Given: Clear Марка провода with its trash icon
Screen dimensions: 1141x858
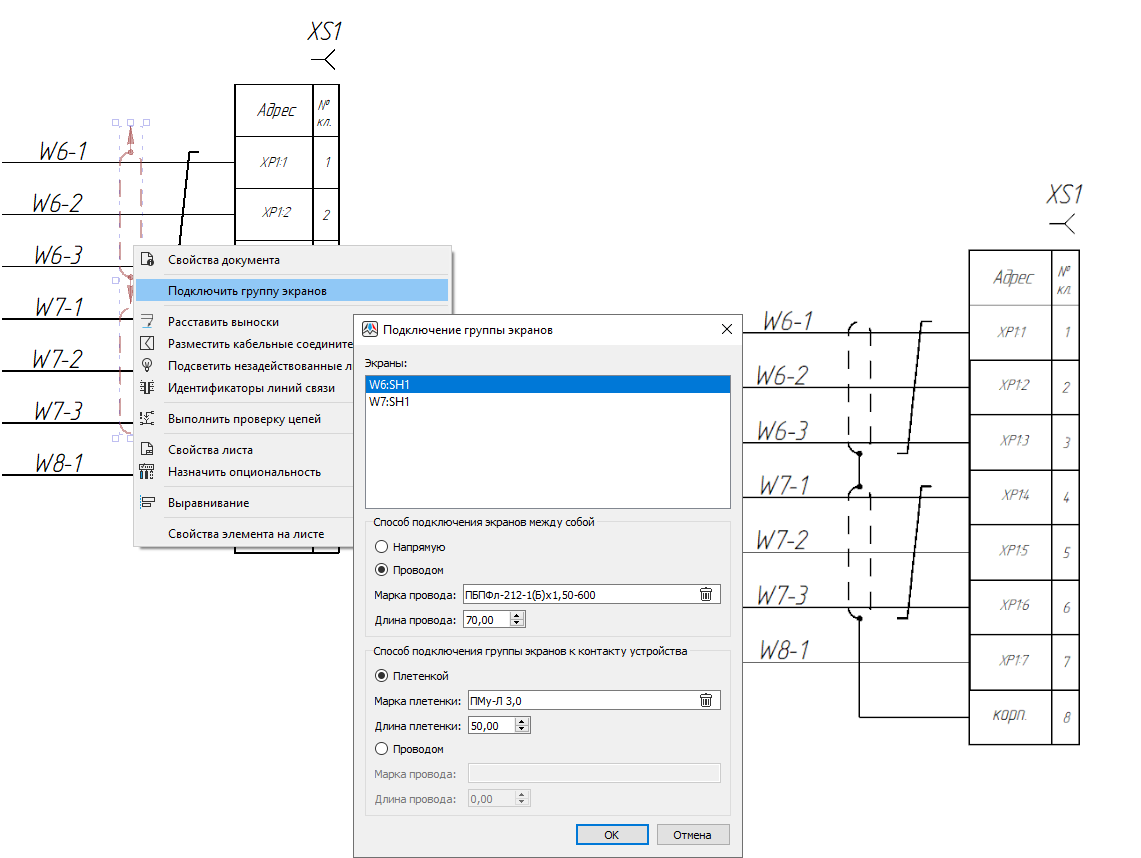Looking at the screenshot, I should pos(706,595).
